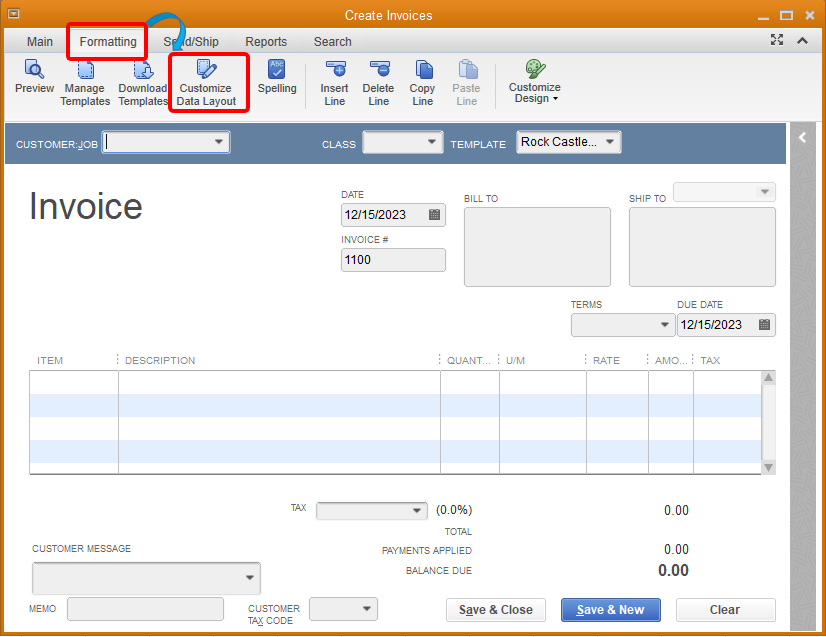The image size is (826, 637).
Task: Open the invoice Preview
Action: pos(34,82)
